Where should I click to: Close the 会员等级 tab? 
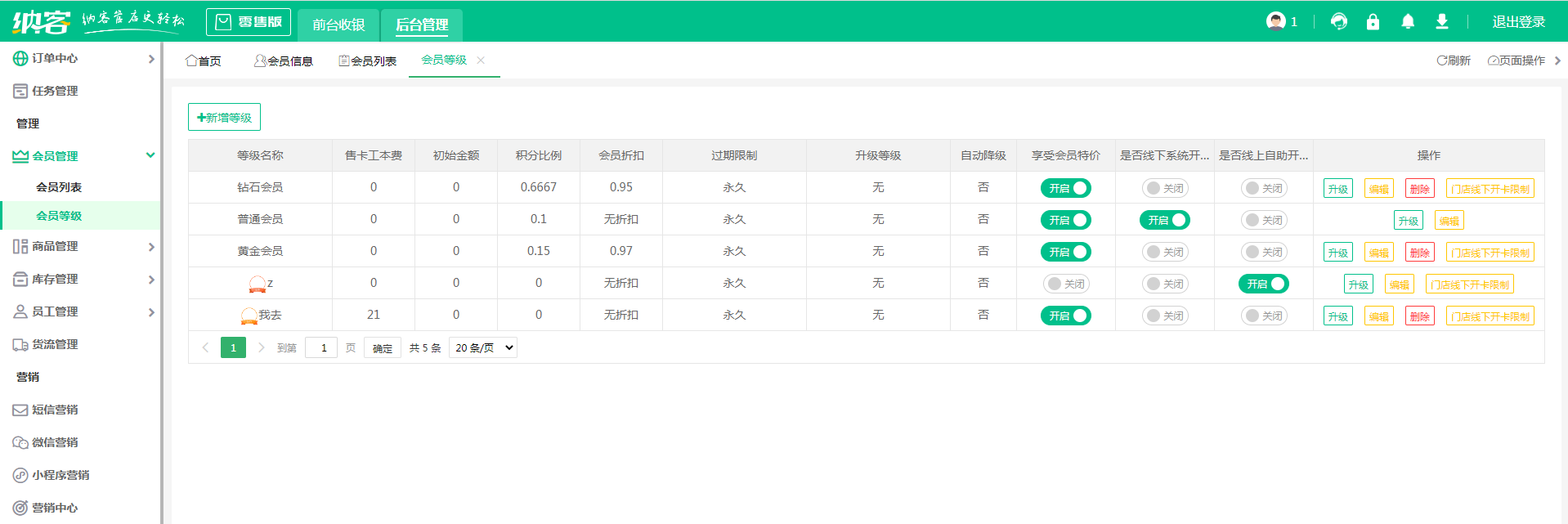(481, 60)
